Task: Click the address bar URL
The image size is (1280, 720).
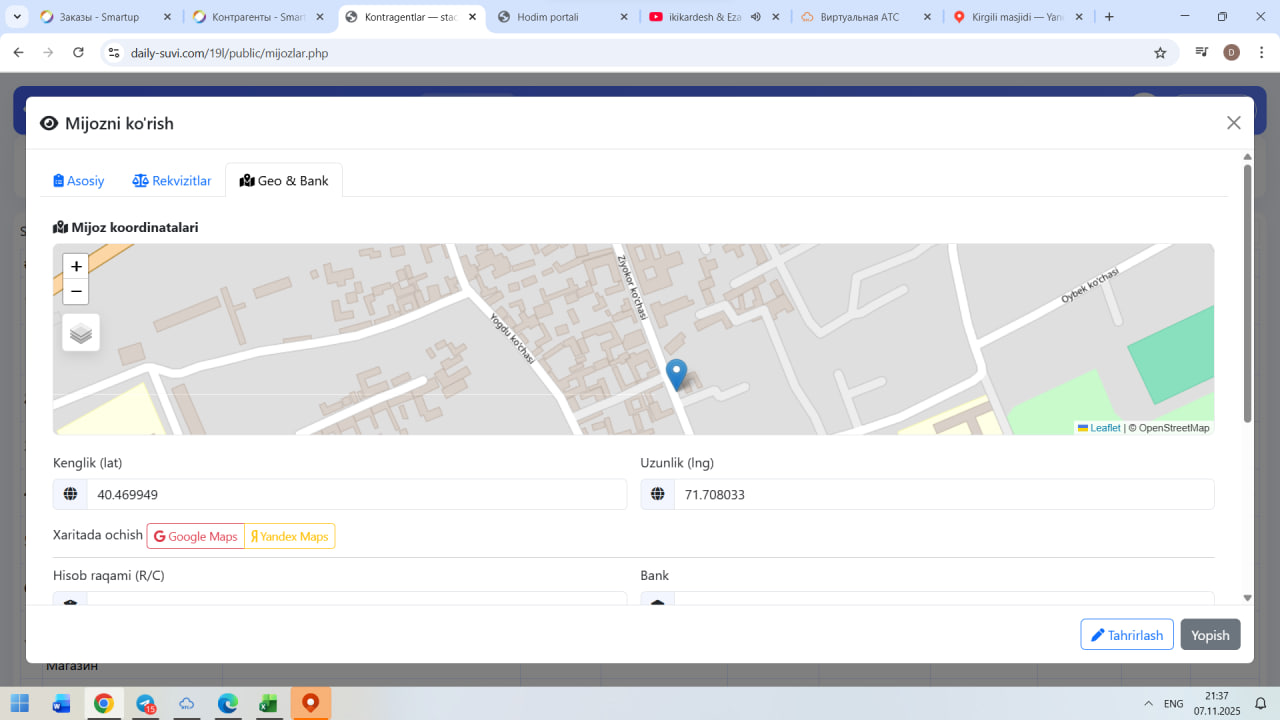Action: point(230,53)
